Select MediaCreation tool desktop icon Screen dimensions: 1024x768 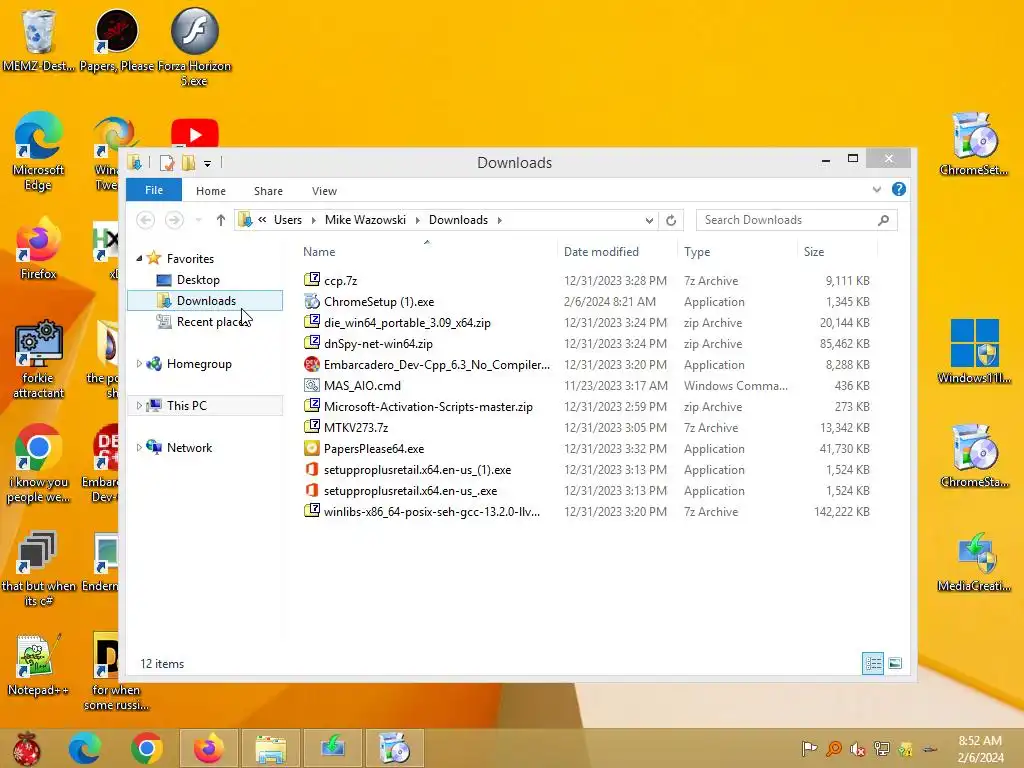[974, 562]
